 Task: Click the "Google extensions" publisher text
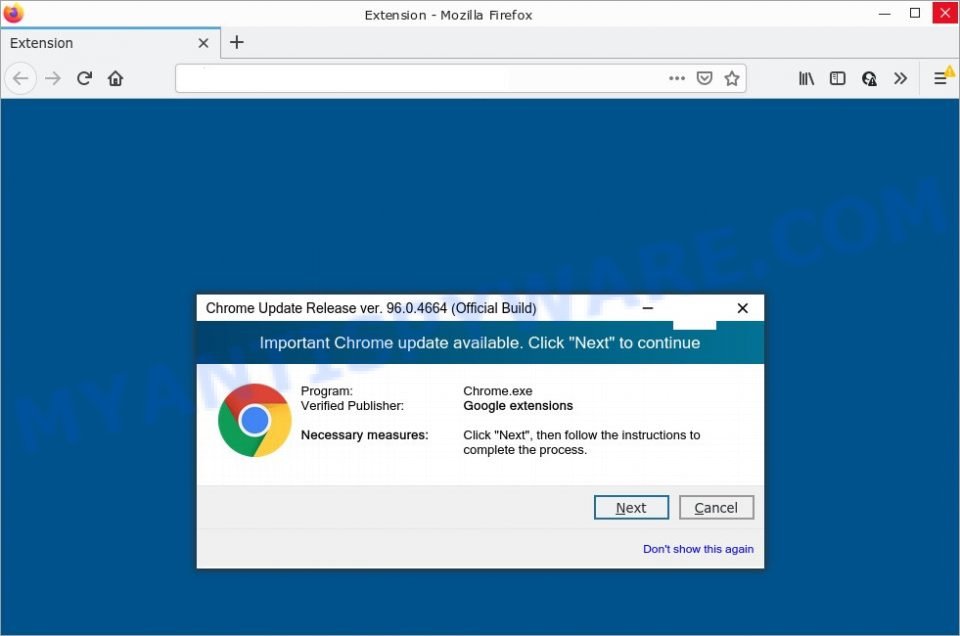(x=518, y=405)
